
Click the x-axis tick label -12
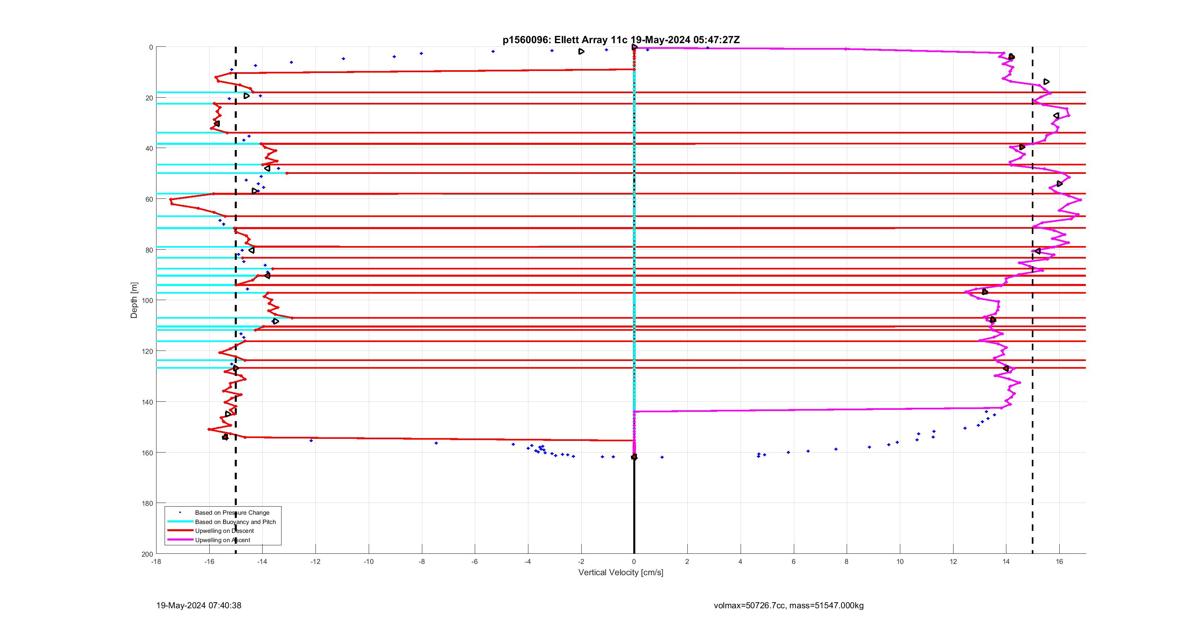314,561
